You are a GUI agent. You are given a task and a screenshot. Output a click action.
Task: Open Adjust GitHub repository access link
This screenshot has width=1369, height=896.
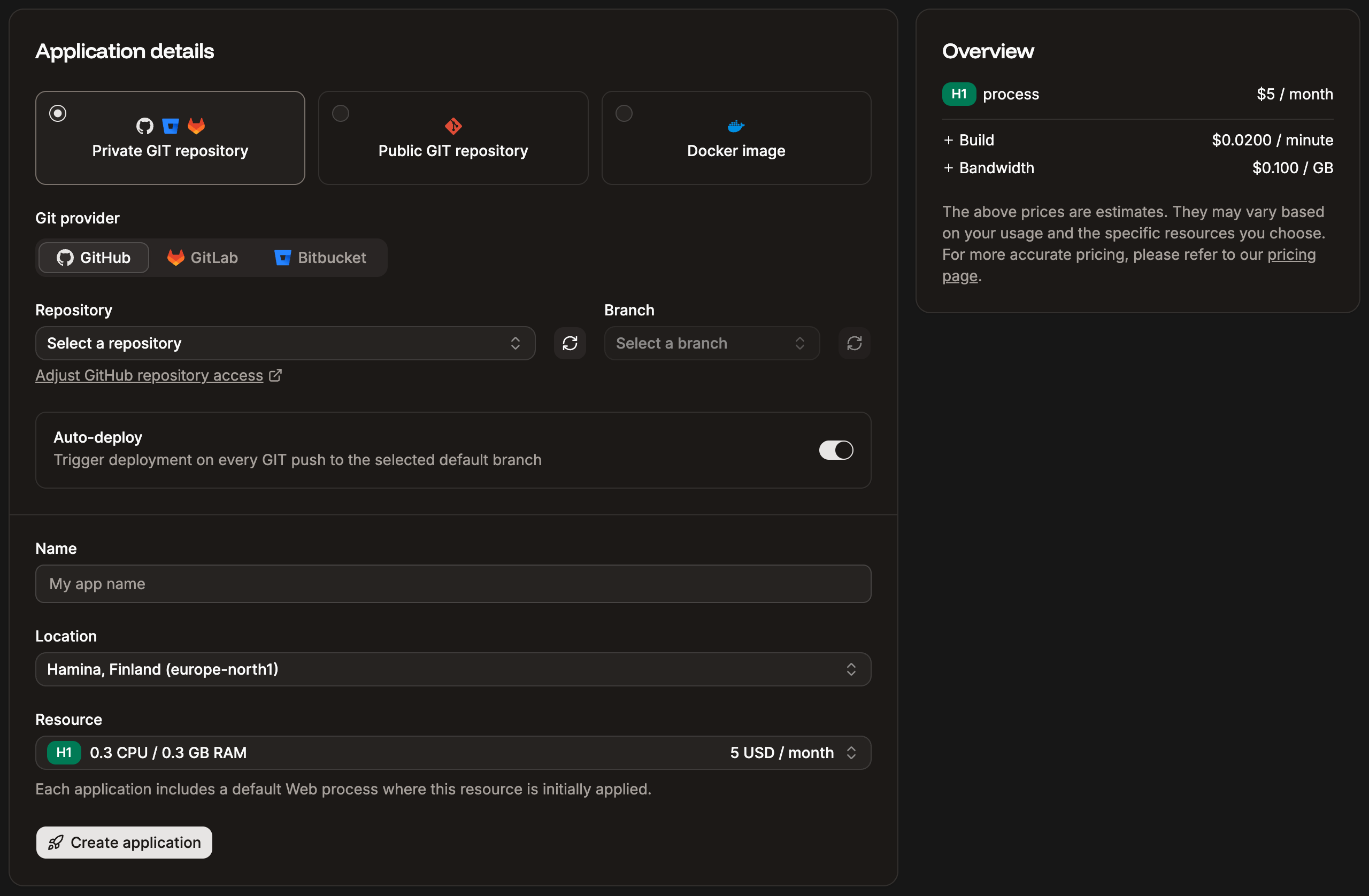pyautogui.click(x=149, y=375)
